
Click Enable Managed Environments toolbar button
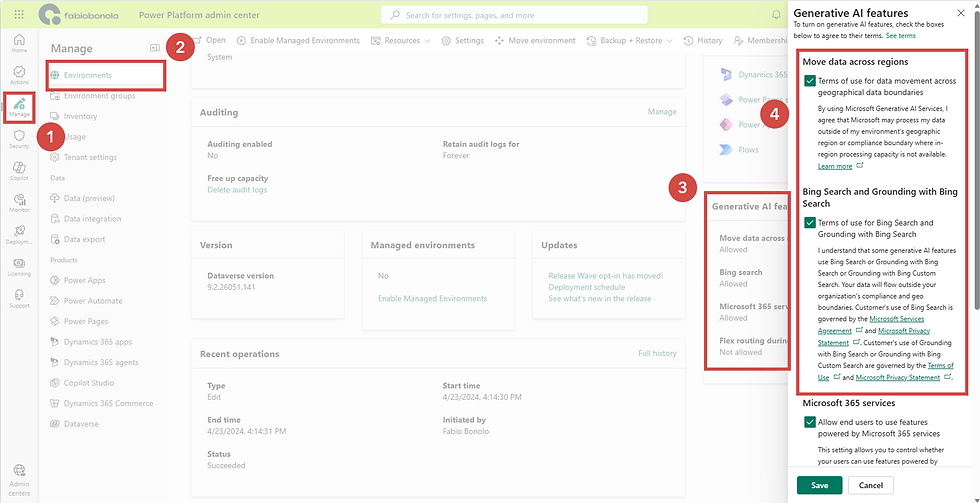(x=298, y=40)
